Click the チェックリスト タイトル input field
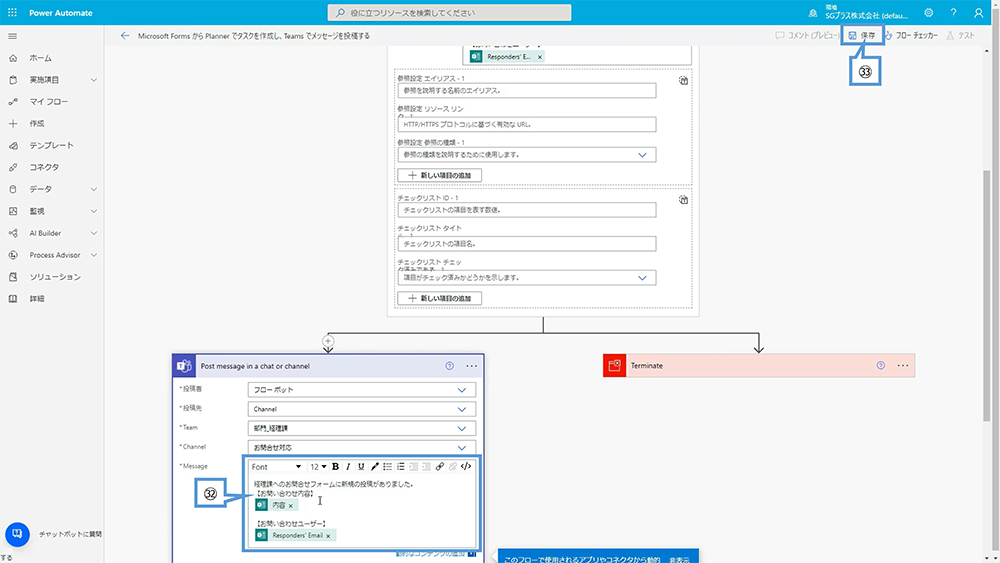This screenshot has height=563, width=1000. tap(527, 244)
